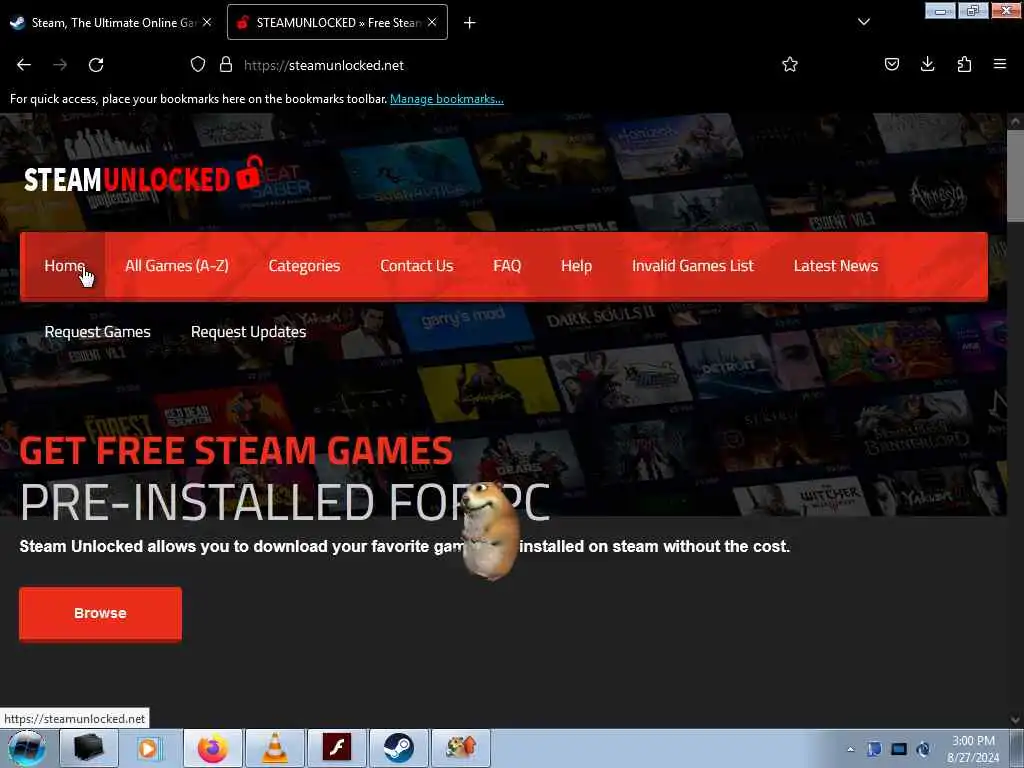Click the monitor tray icon

coord(899,749)
